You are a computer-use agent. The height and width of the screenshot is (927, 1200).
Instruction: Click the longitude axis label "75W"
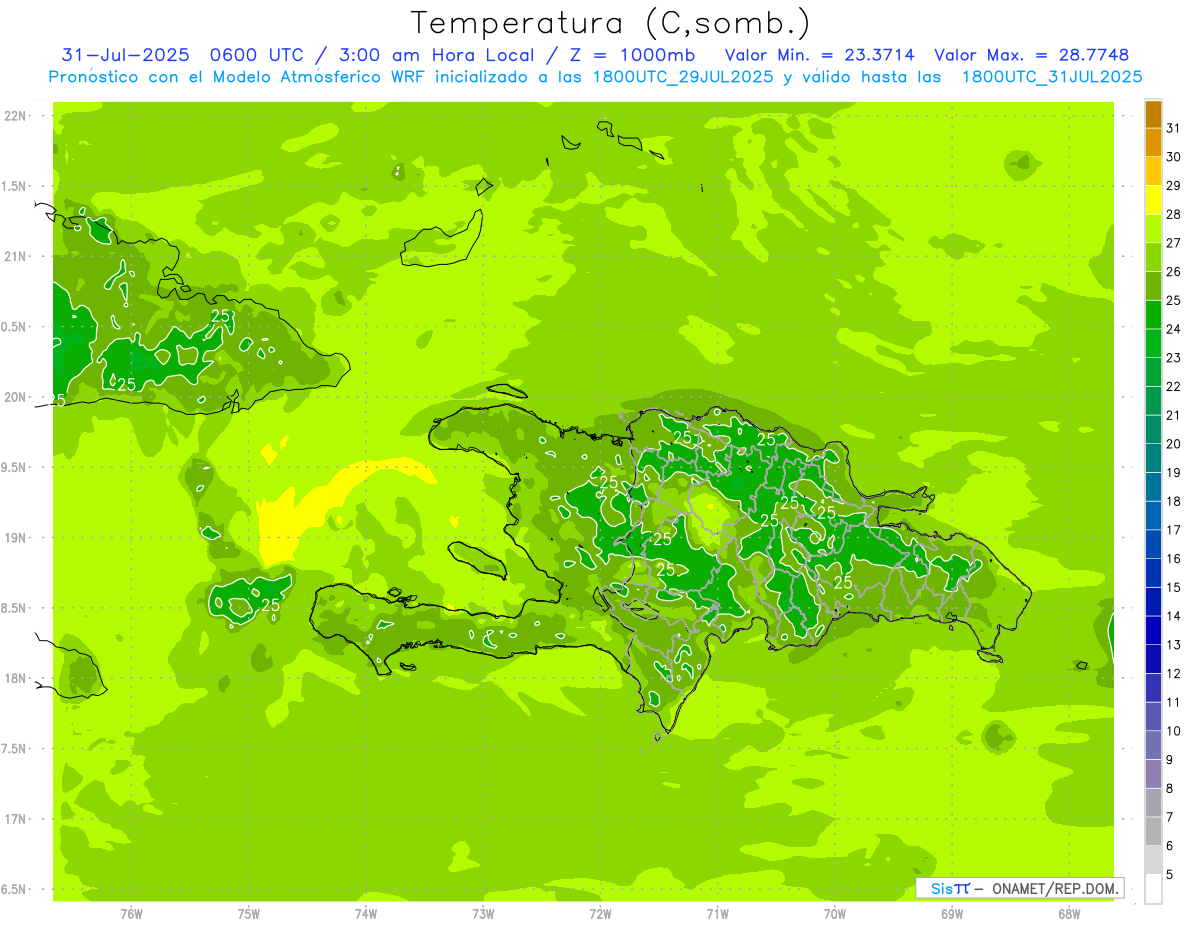click(x=249, y=913)
